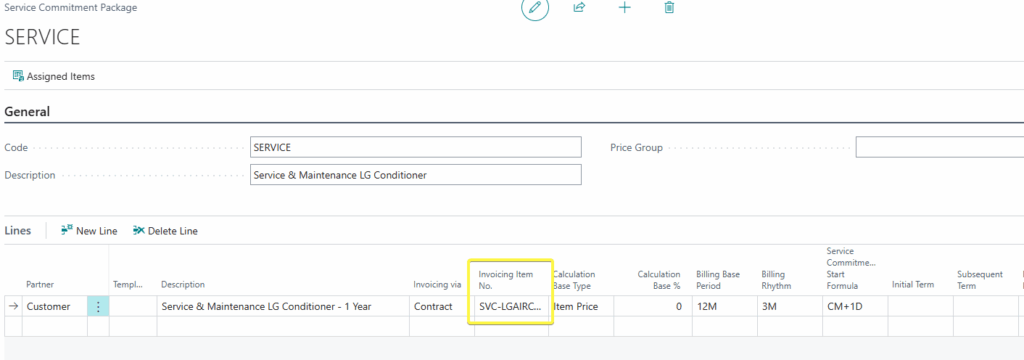Select the row arrow indicator for Customer line
The image size is (1024, 360).
click(13, 306)
